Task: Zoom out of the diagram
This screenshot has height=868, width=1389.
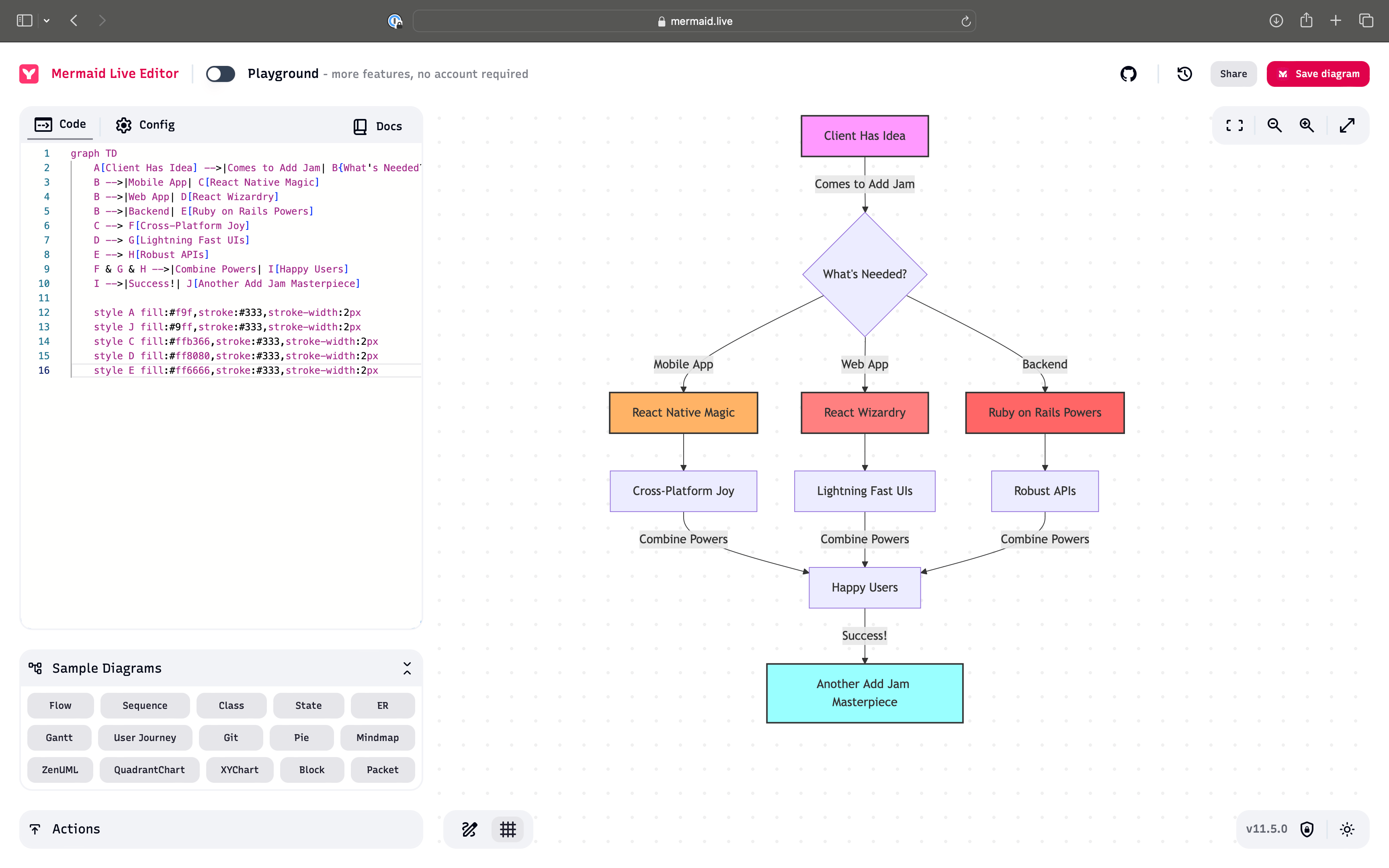Action: click(1274, 125)
